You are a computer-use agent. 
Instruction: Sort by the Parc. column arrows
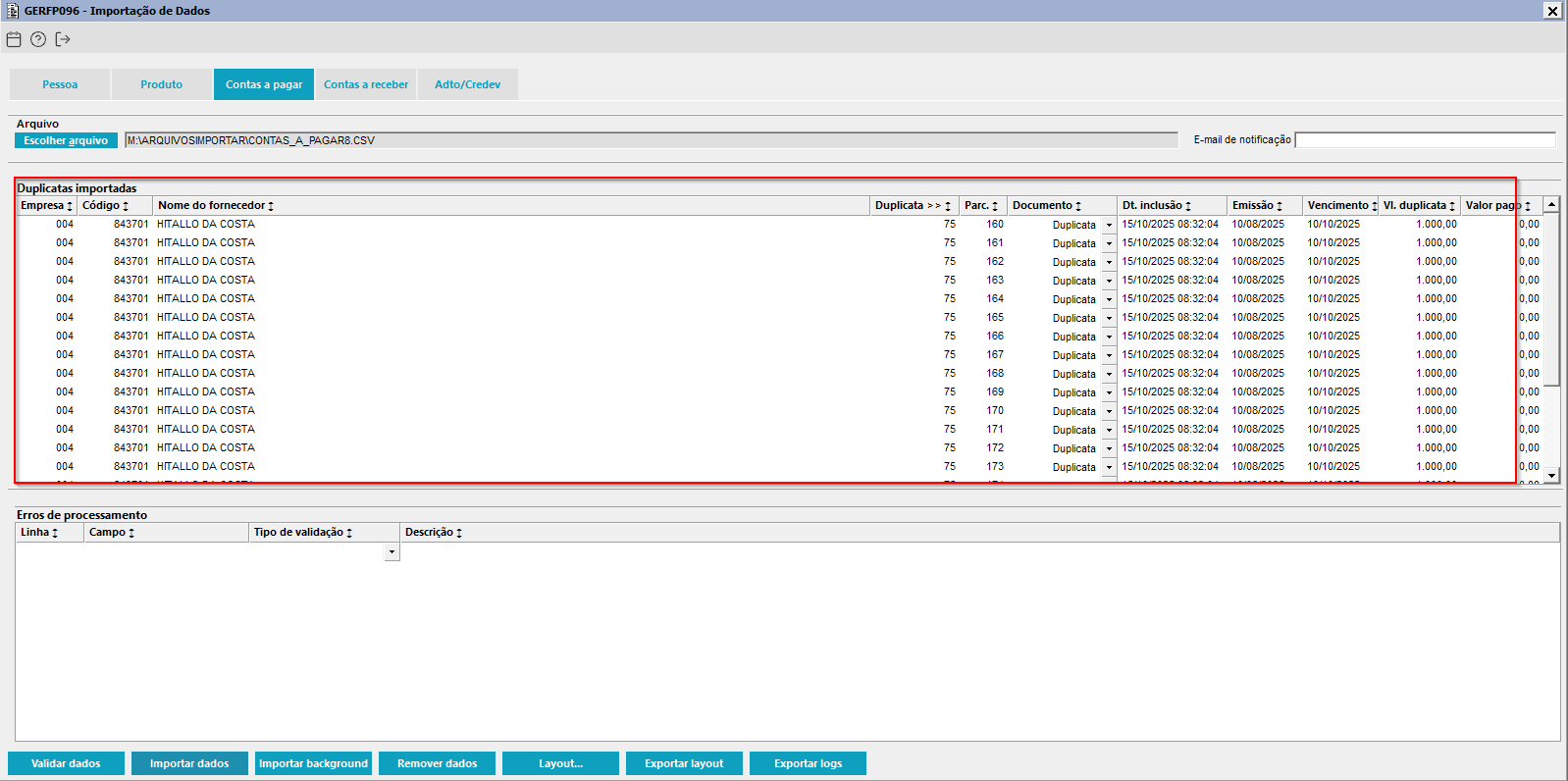[995, 206]
